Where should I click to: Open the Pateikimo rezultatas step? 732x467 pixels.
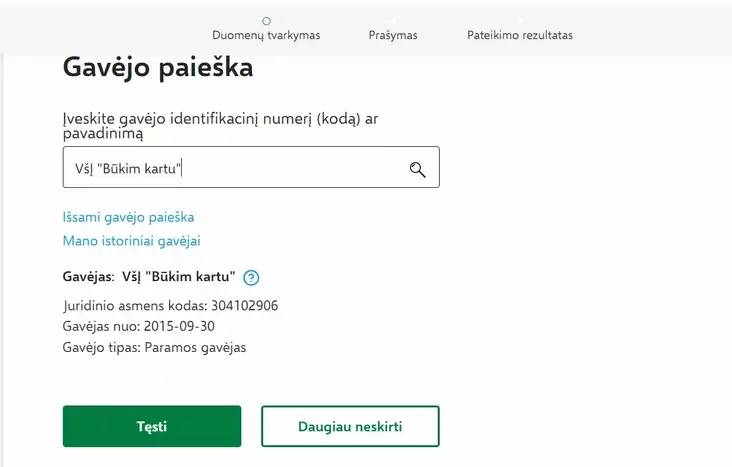[519, 35]
